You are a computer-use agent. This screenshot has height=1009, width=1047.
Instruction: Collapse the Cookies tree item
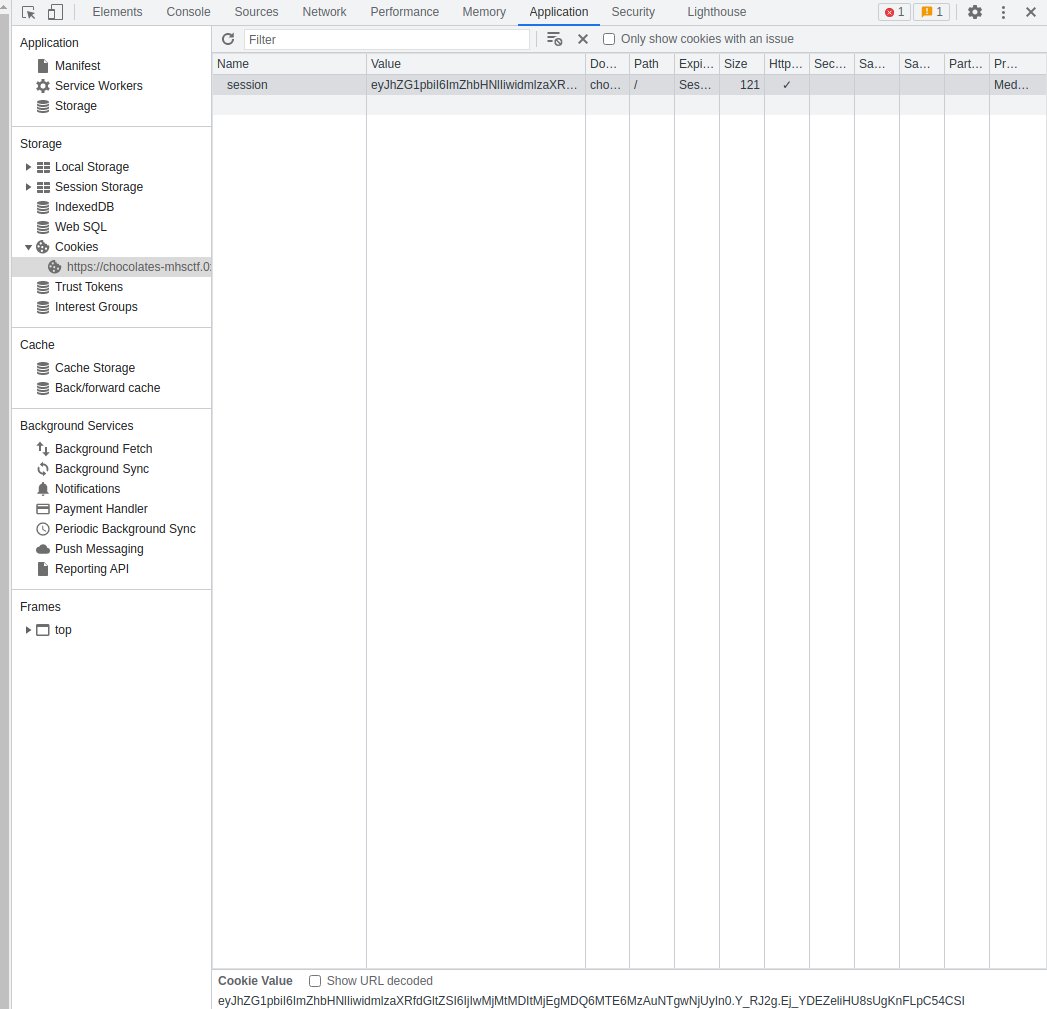coord(29,247)
